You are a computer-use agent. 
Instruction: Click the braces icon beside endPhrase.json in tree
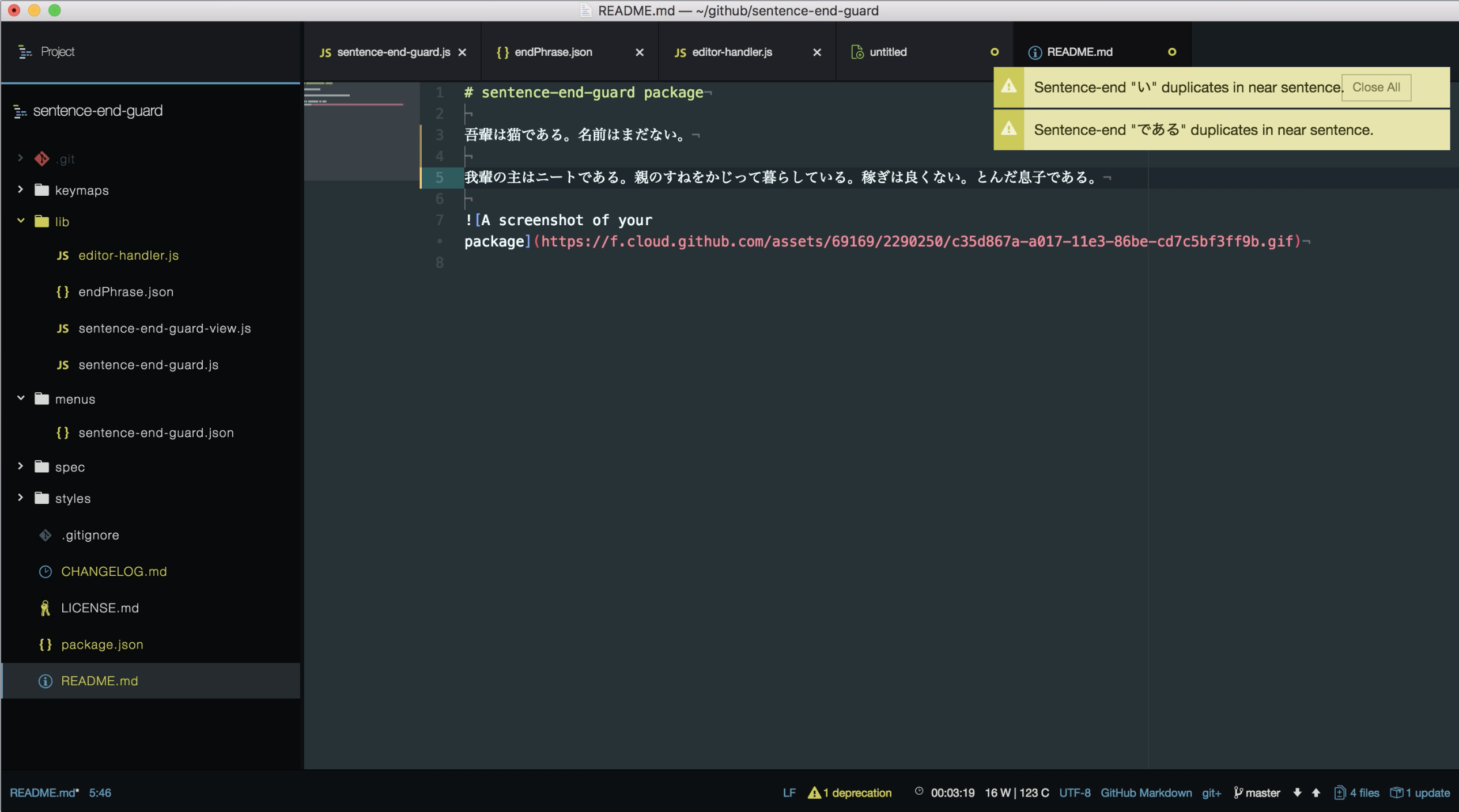click(63, 292)
